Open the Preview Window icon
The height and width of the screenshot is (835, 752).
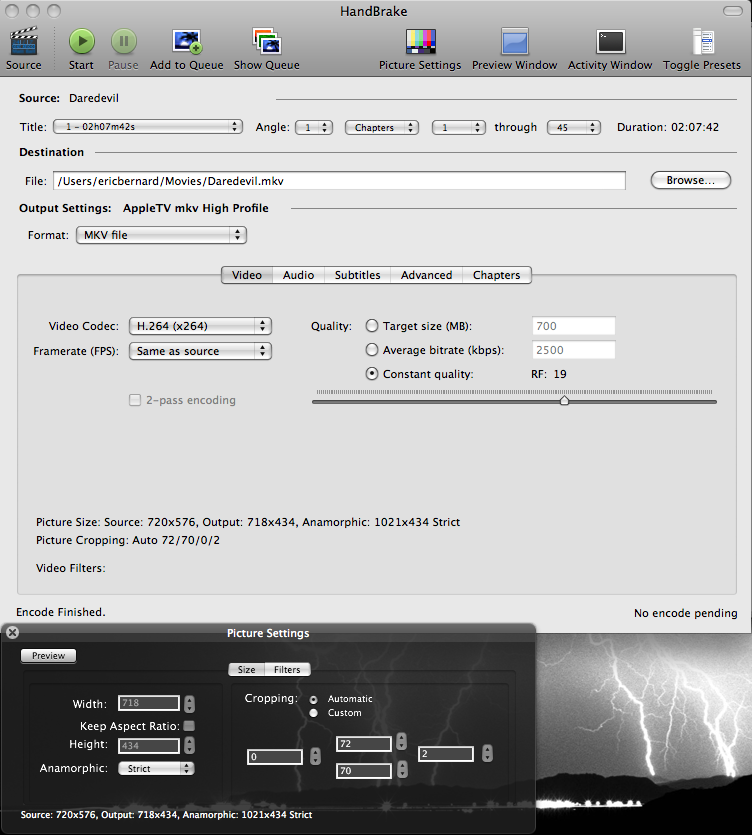click(514, 42)
